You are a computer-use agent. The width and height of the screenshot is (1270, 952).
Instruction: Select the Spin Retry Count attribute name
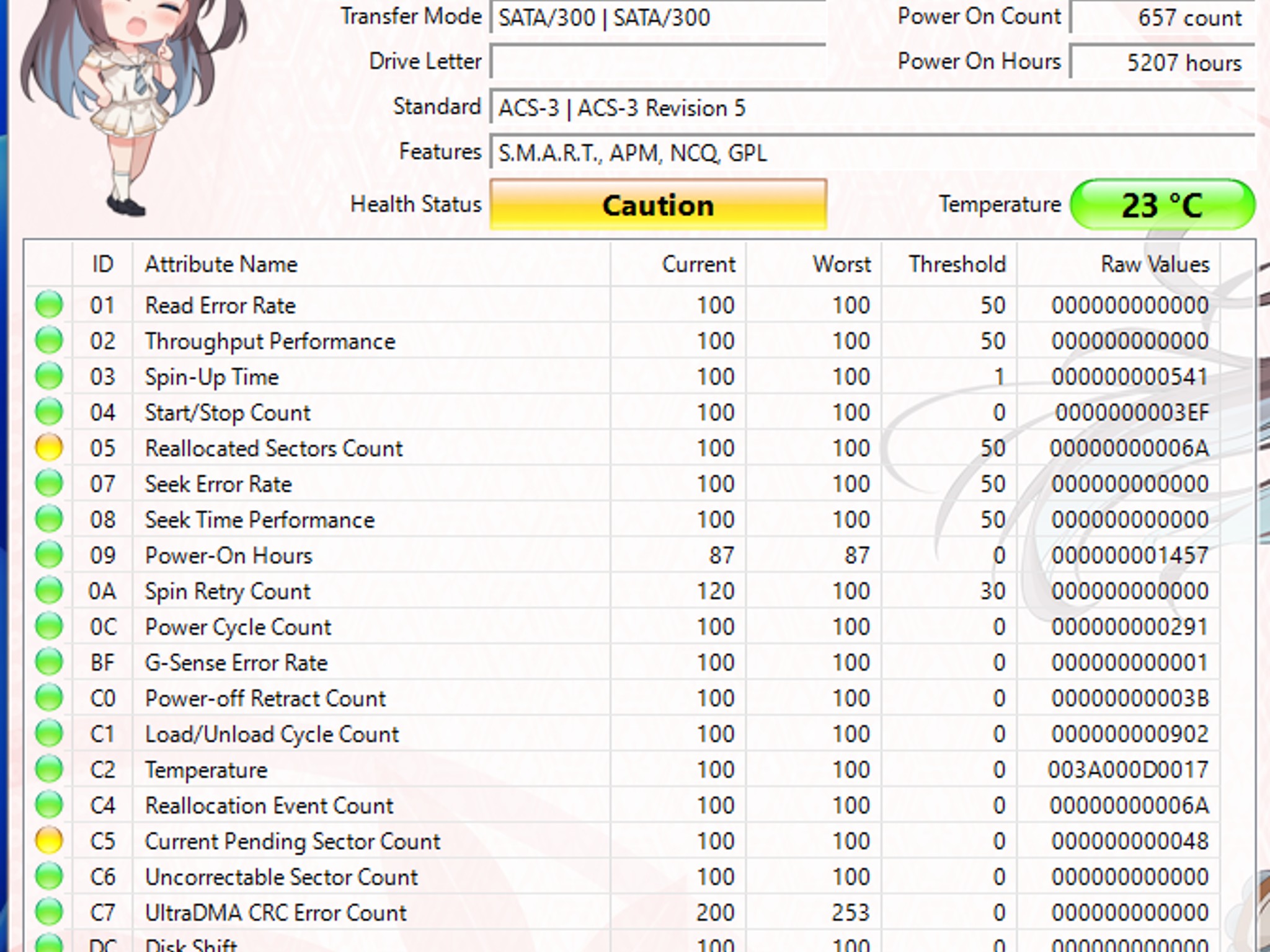pos(228,592)
